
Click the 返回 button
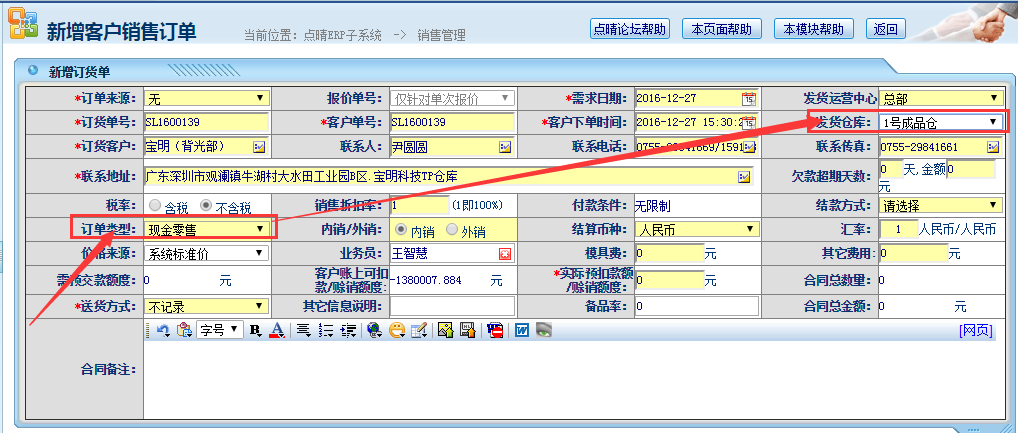pos(886,29)
